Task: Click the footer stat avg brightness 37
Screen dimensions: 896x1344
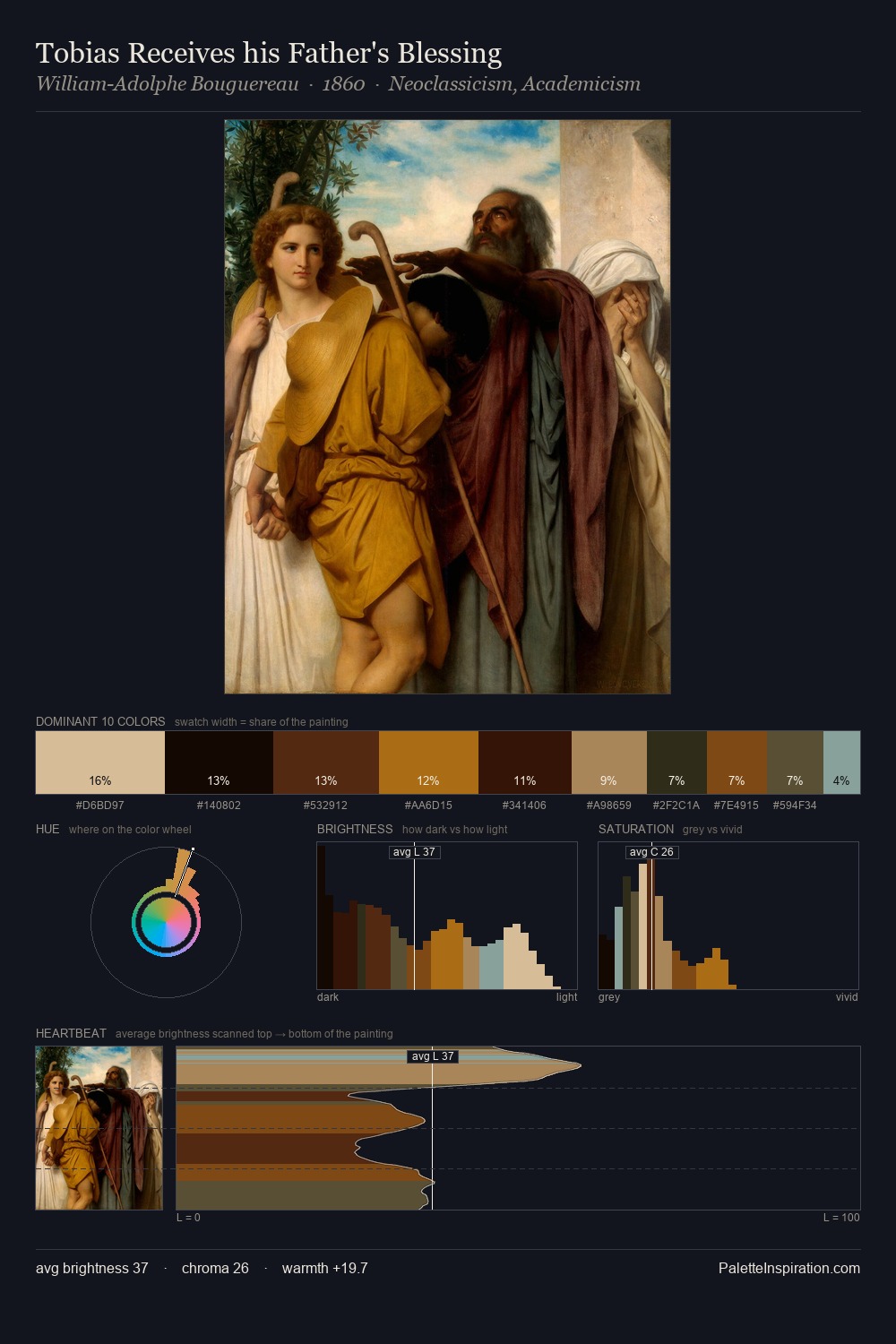Action: click(x=92, y=1268)
